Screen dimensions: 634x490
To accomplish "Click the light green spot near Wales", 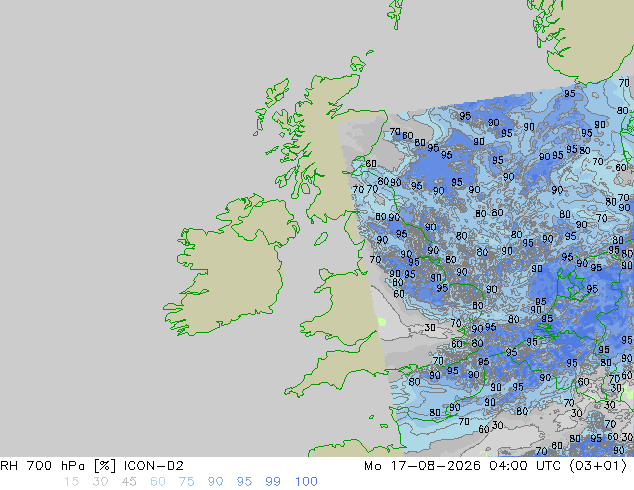I will click(x=381, y=322).
